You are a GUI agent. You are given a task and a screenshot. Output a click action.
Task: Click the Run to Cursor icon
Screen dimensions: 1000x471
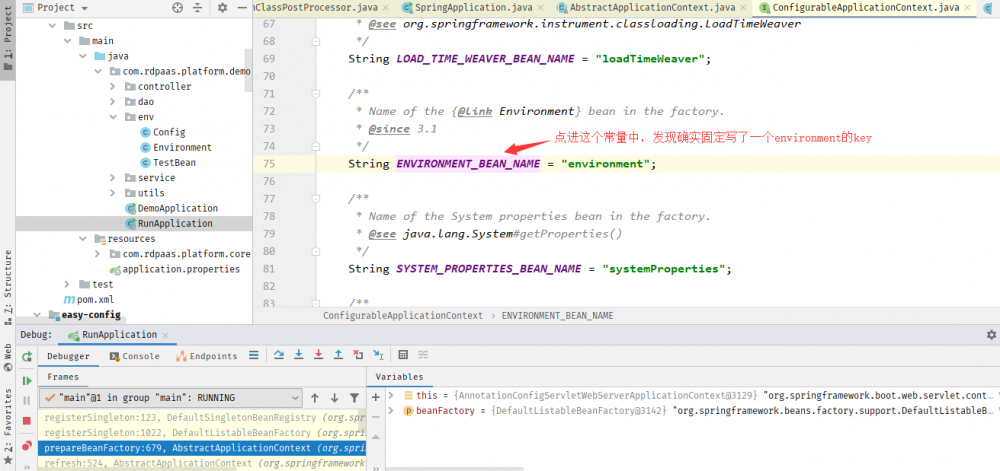pyautogui.click(x=378, y=355)
